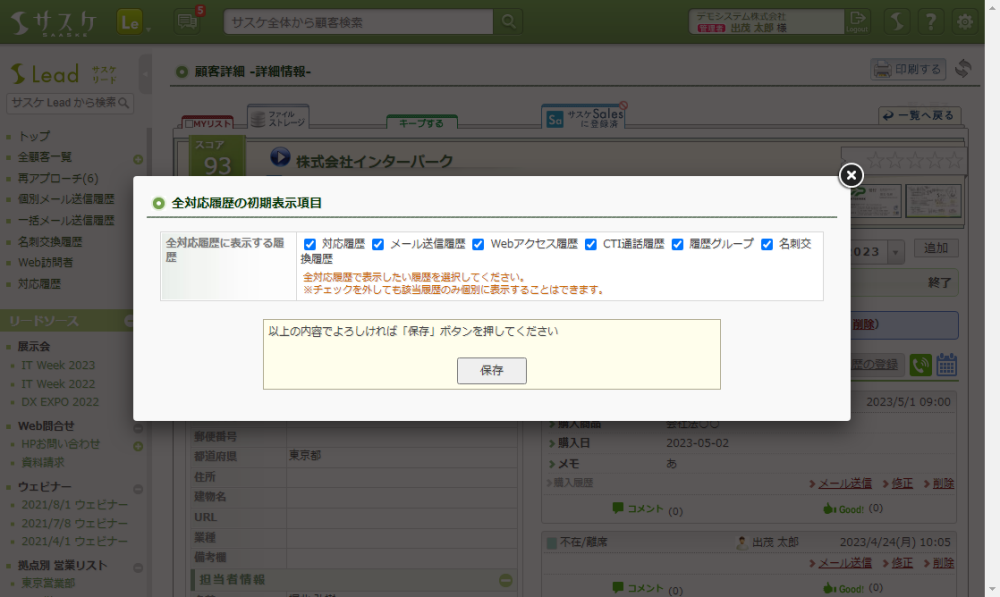Open the calendar icon beside phone icon

tap(946, 365)
